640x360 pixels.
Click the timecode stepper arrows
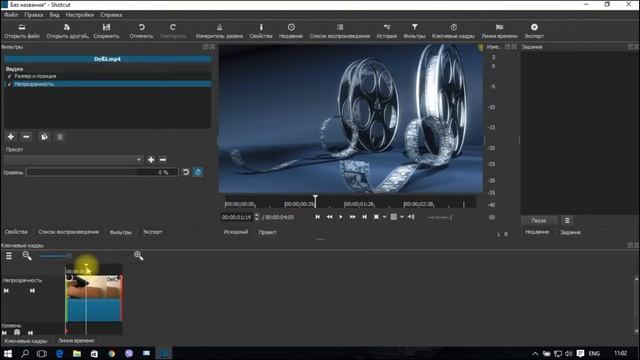click(257, 217)
